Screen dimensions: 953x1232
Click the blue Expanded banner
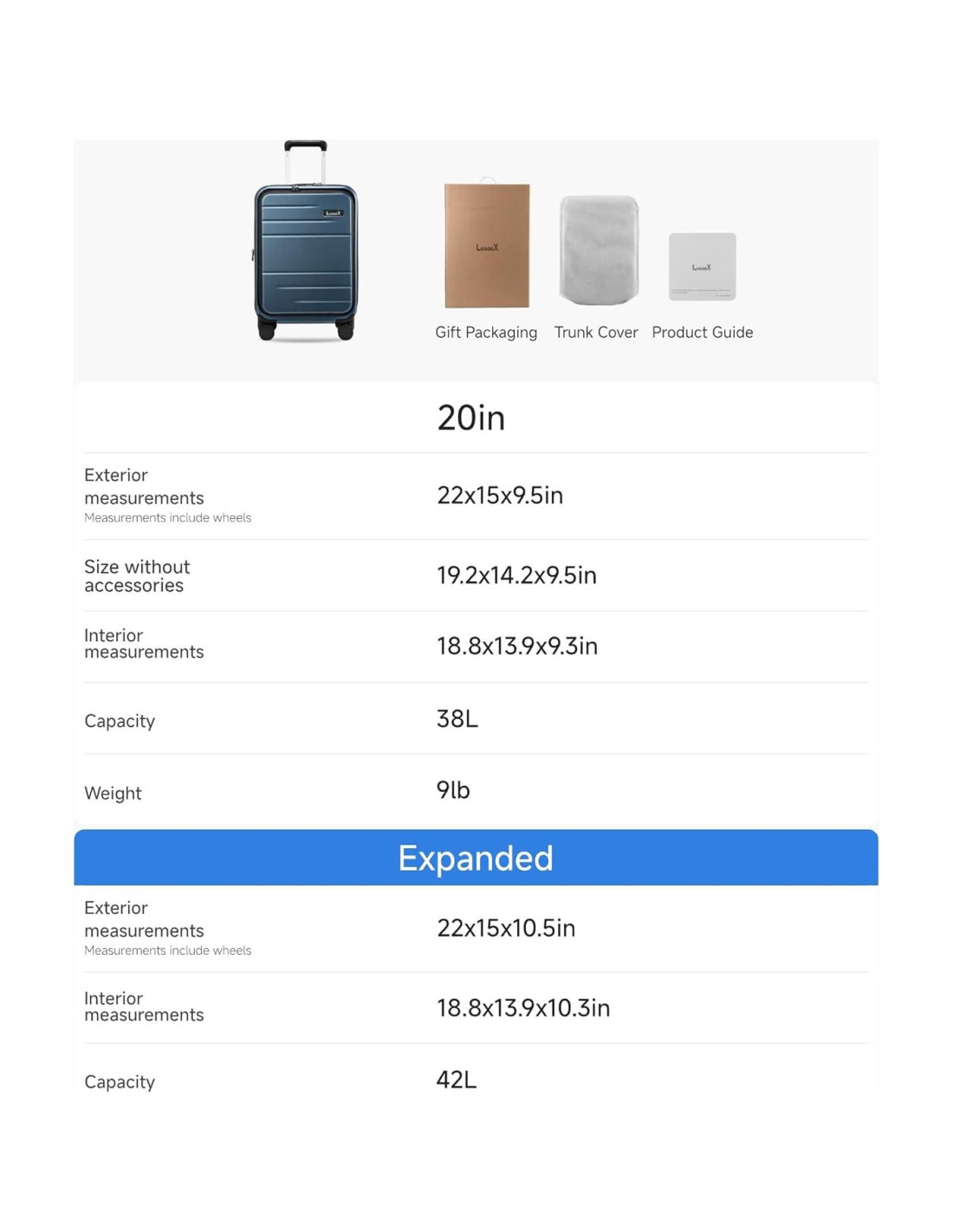pos(476,858)
